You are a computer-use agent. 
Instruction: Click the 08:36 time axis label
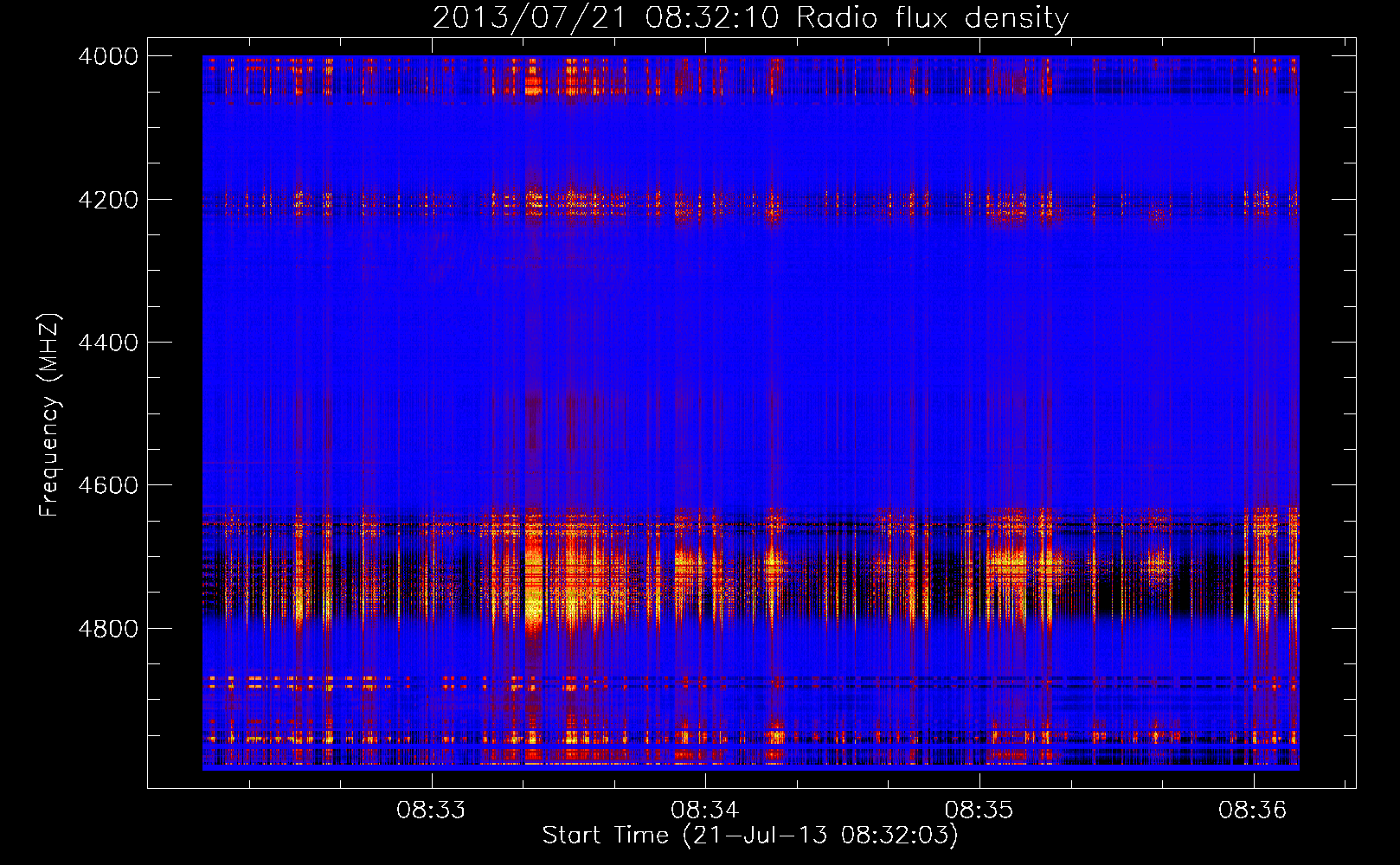[x=1253, y=811]
